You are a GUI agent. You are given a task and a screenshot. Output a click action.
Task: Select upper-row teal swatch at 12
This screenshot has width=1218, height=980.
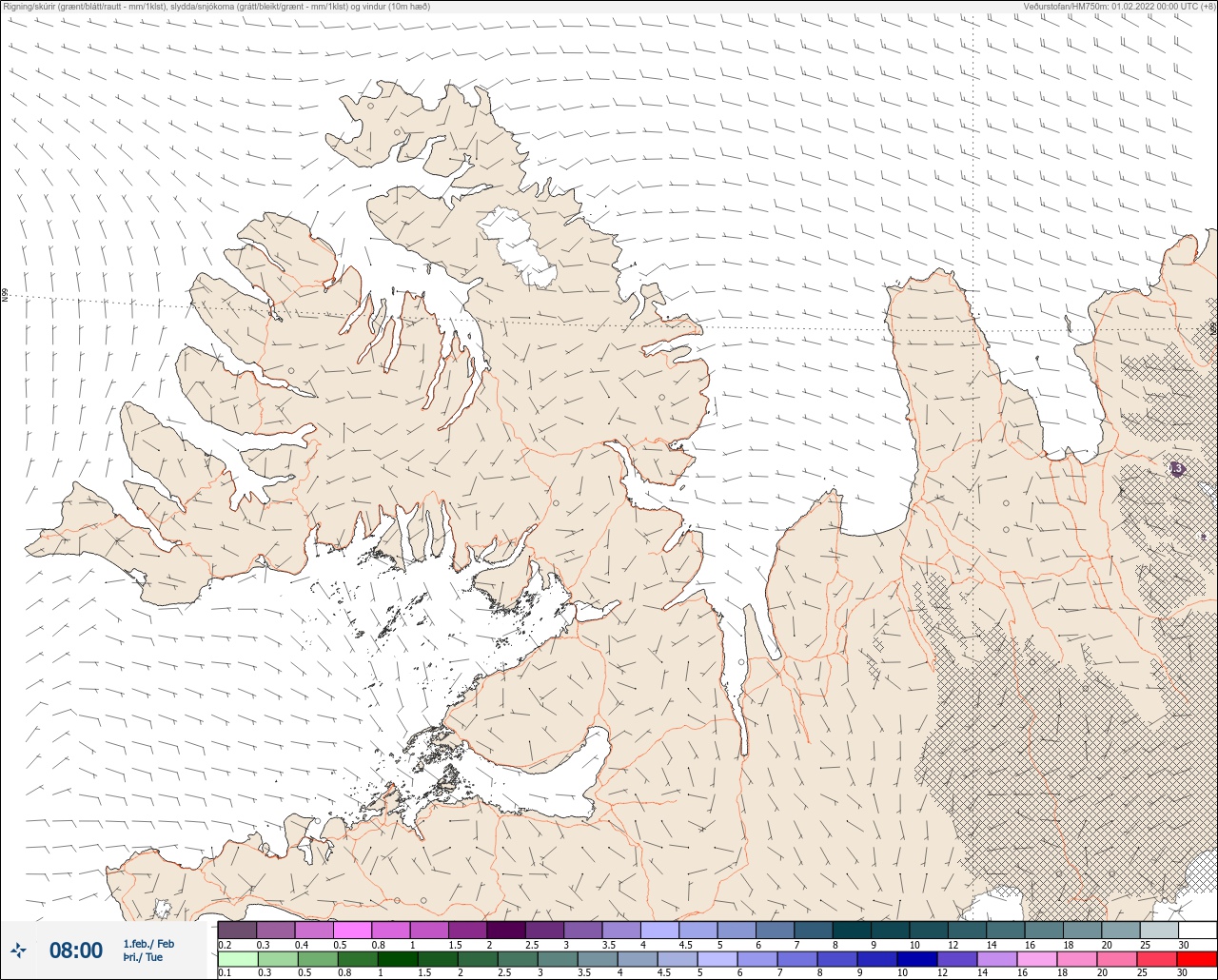(x=968, y=930)
